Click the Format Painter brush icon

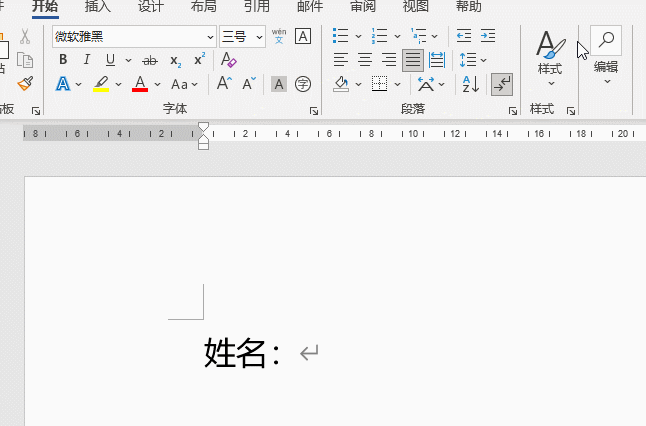(24, 84)
